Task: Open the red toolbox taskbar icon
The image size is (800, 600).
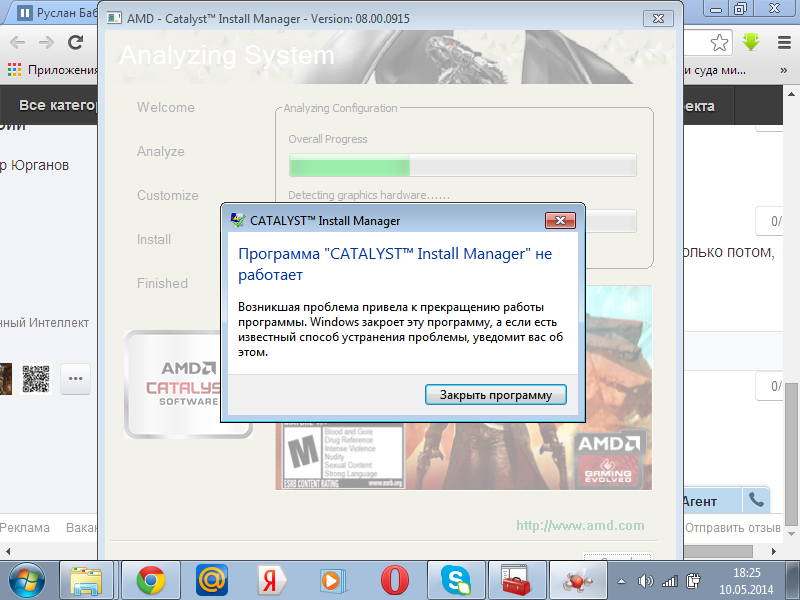Action: click(517, 581)
